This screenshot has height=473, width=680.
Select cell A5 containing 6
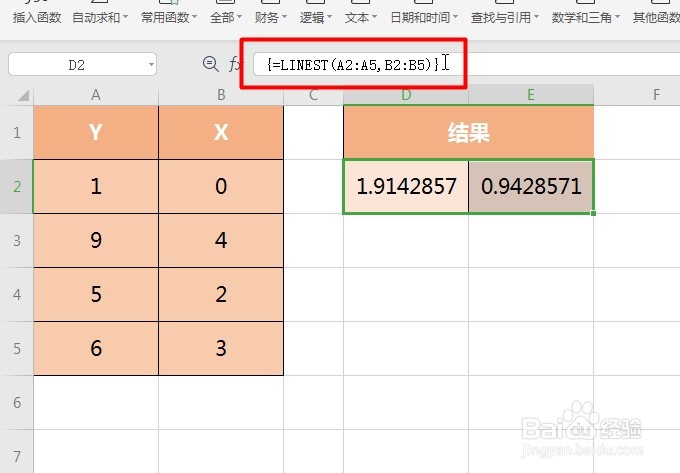coord(96,349)
